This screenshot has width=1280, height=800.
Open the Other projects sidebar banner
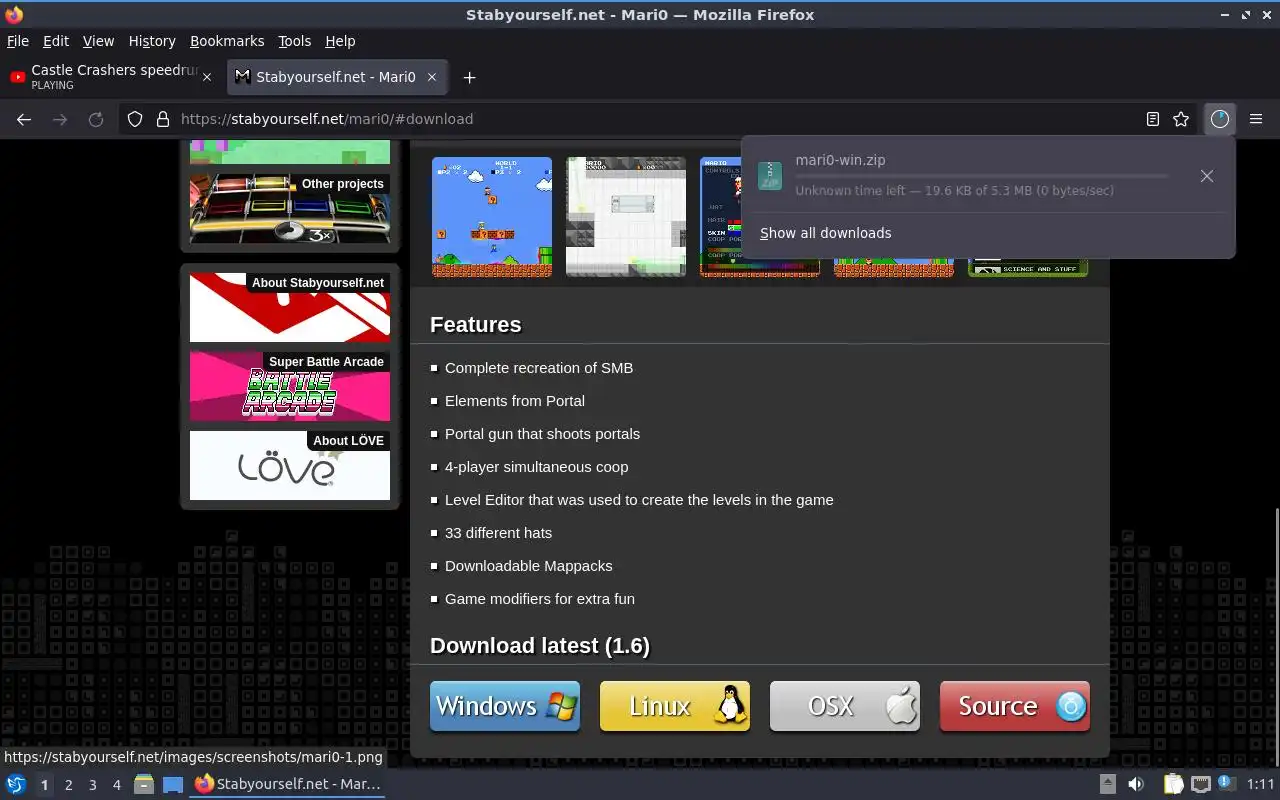(290, 208)
